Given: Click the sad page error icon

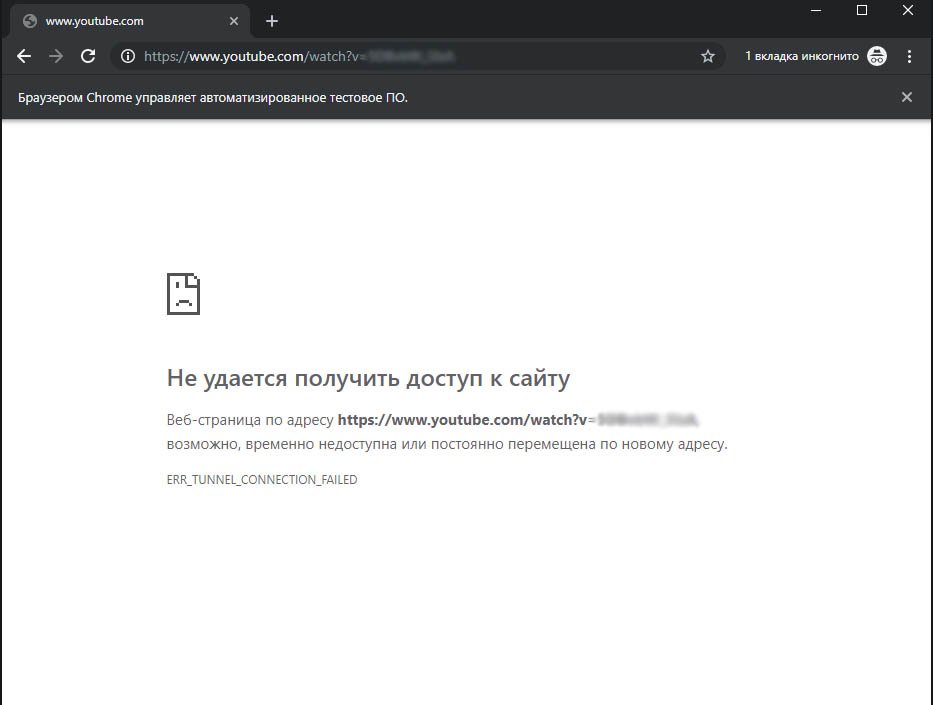Looking at the screenshot, I should [183, 293].
